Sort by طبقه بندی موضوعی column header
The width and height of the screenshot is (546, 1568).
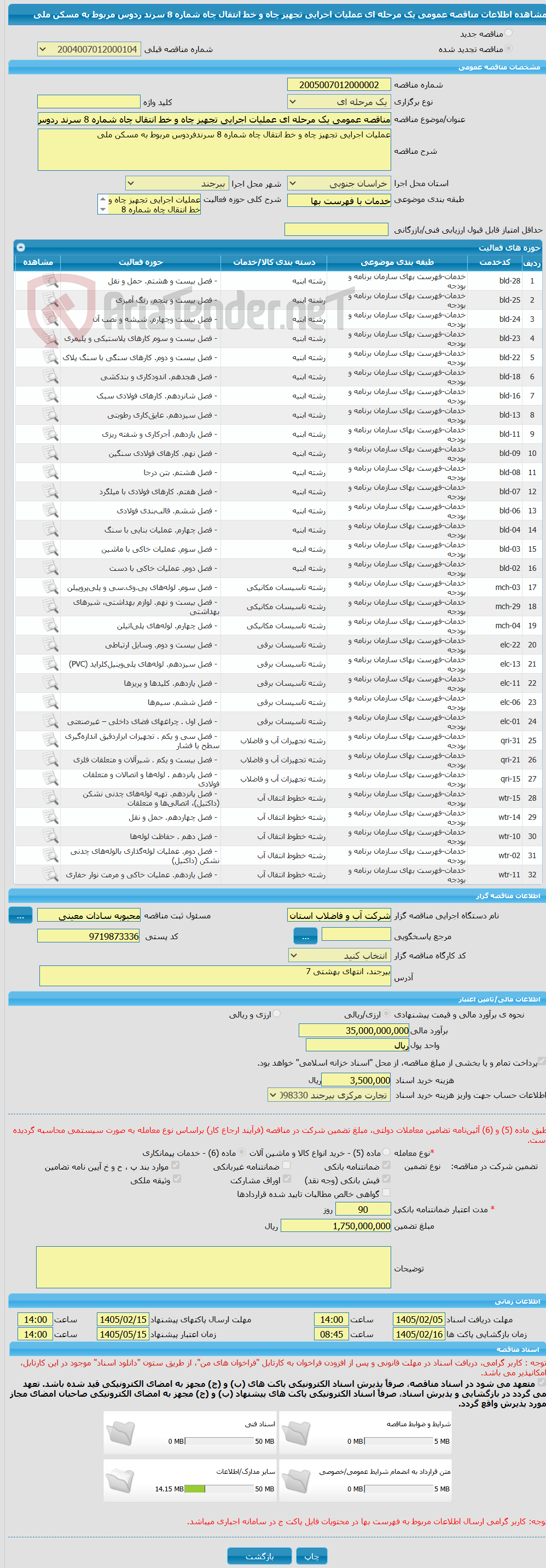tap(397, 262)
